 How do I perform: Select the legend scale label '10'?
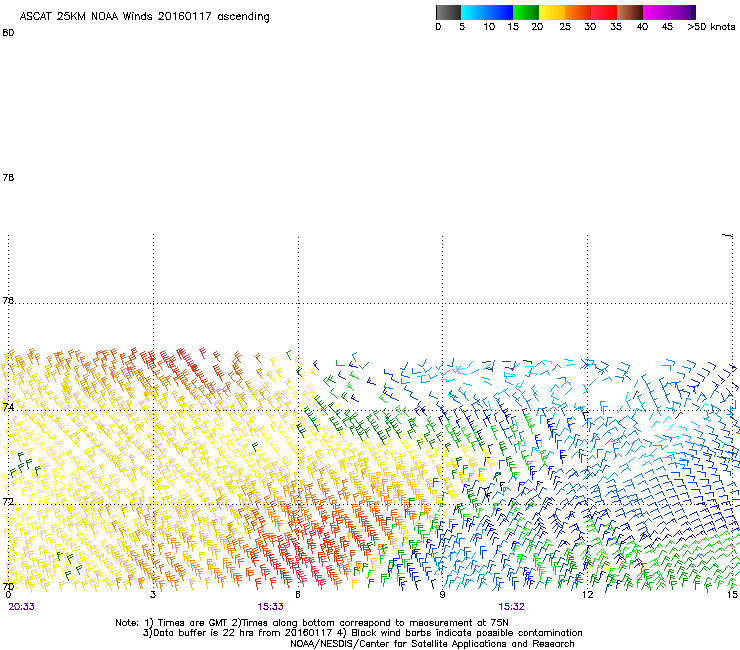[489, 27]
